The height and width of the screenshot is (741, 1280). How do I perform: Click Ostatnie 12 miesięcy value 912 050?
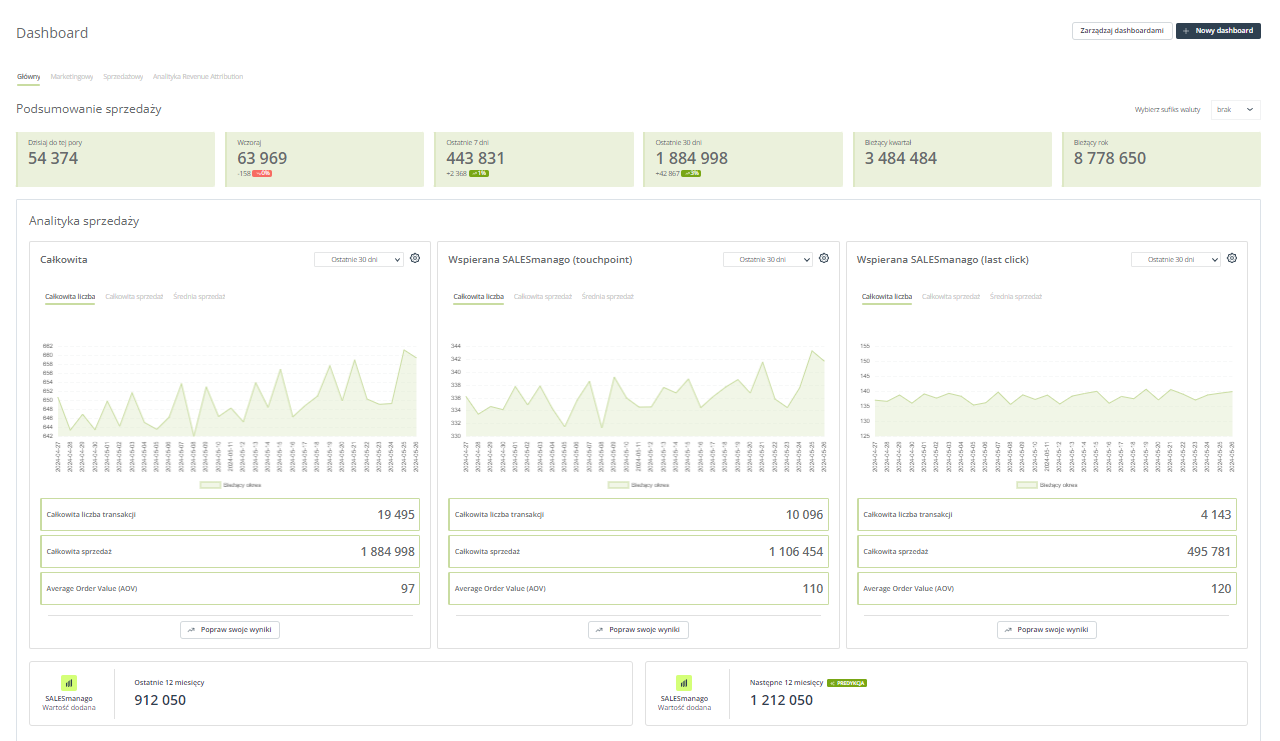[160, 700]
